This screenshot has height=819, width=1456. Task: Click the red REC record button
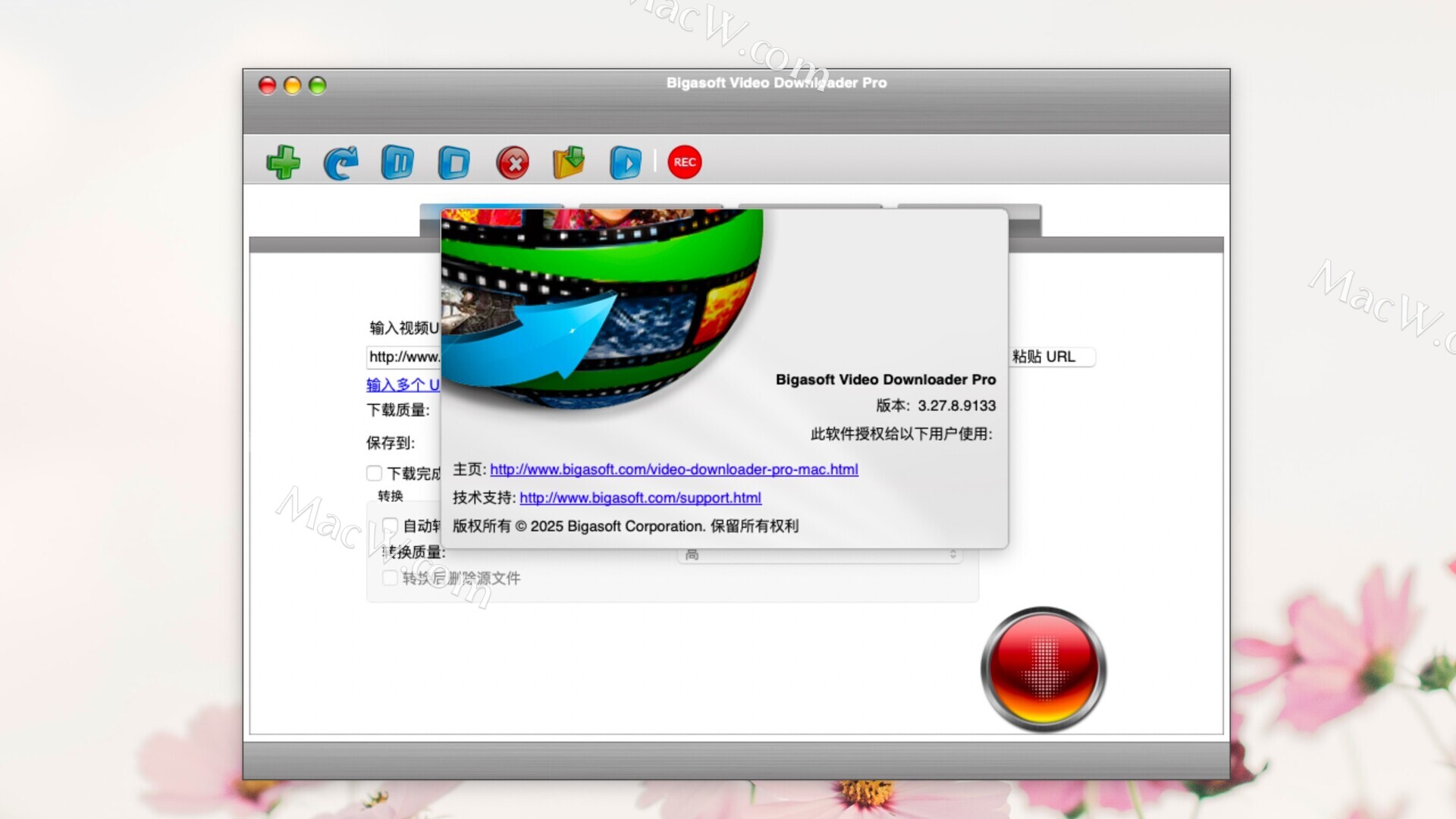tap(685, 162)
